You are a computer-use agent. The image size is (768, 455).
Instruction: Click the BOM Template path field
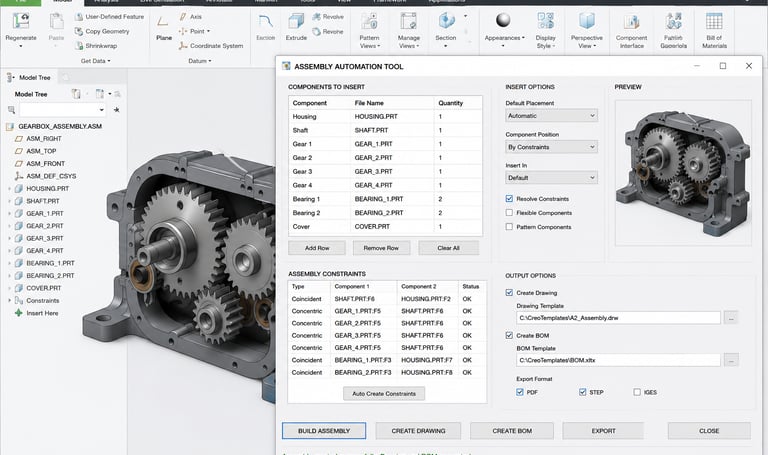(x=618, y=360)
